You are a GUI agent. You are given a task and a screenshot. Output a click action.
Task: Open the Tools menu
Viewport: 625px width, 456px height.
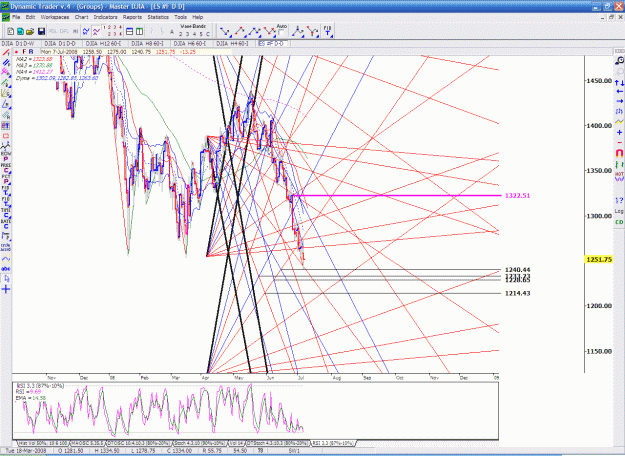[180, 17]
